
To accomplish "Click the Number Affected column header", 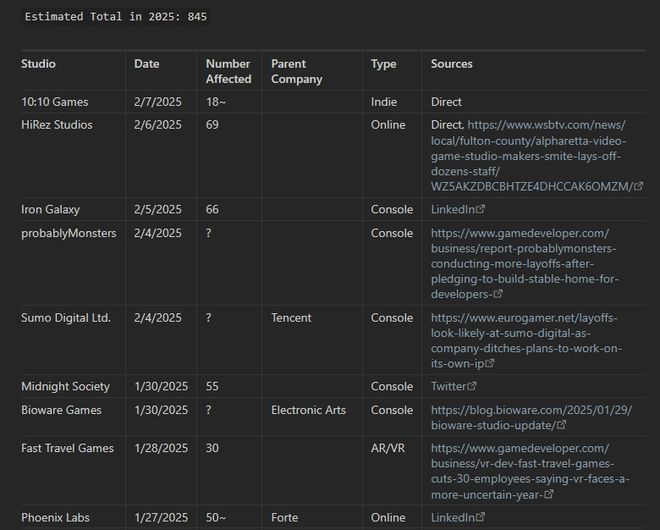I will 228,71.
